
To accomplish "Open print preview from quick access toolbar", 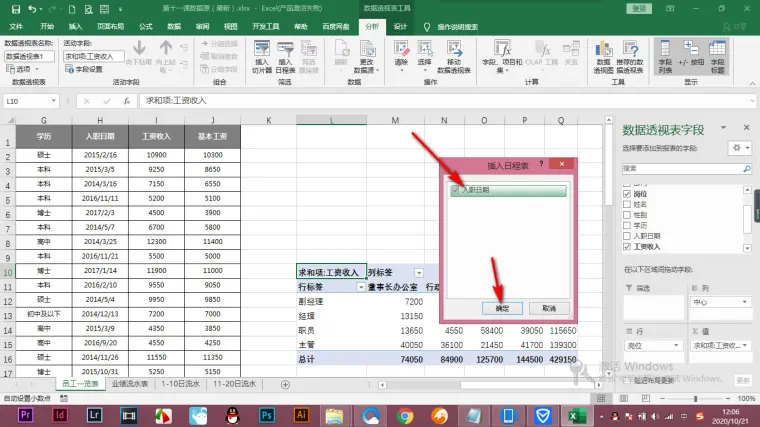I will point(88,9).
